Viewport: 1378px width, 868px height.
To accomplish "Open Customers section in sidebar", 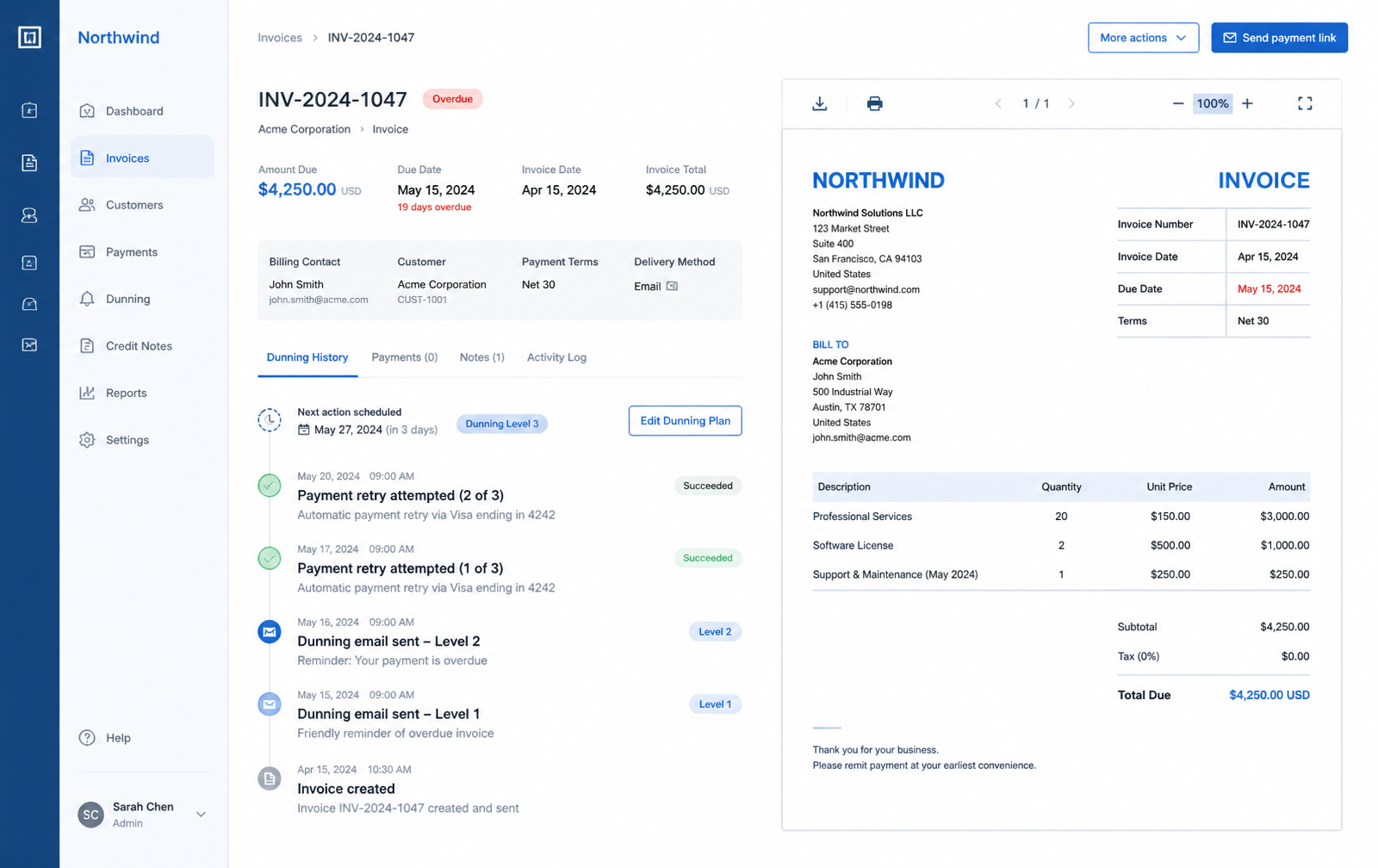I will 142,205.
